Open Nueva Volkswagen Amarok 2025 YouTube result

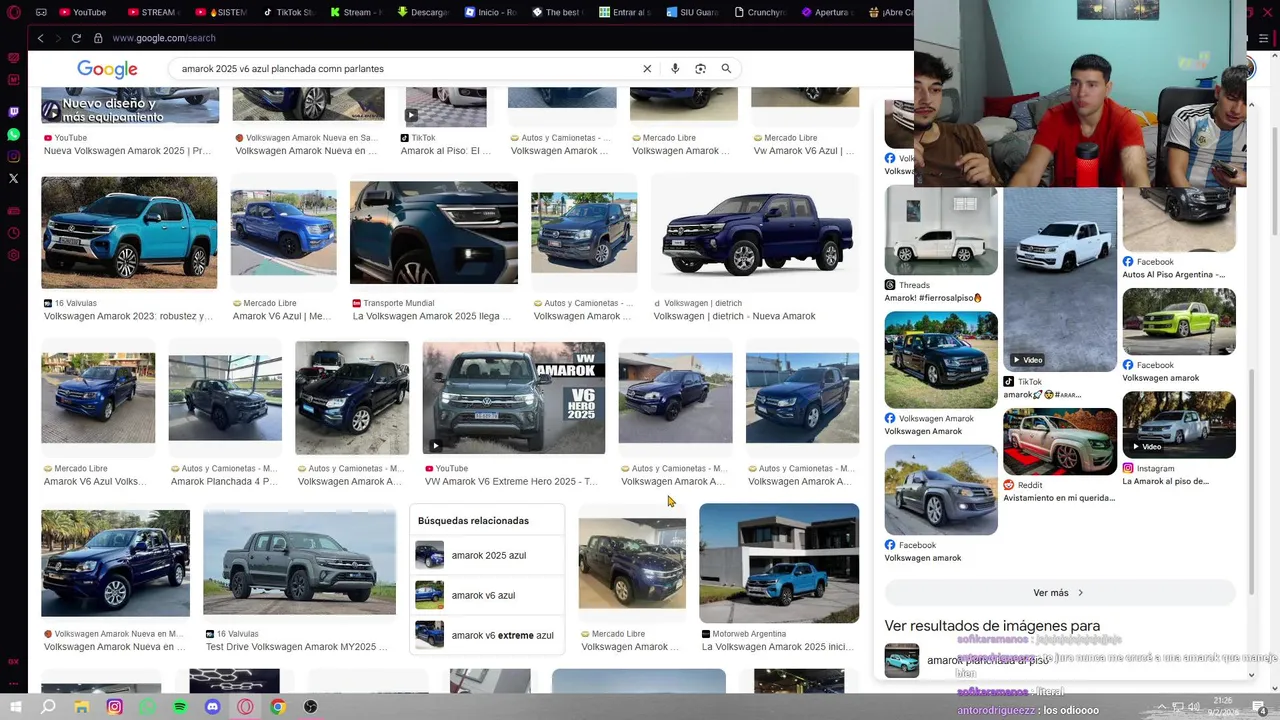pyautogui.click(x=128, y=151)
